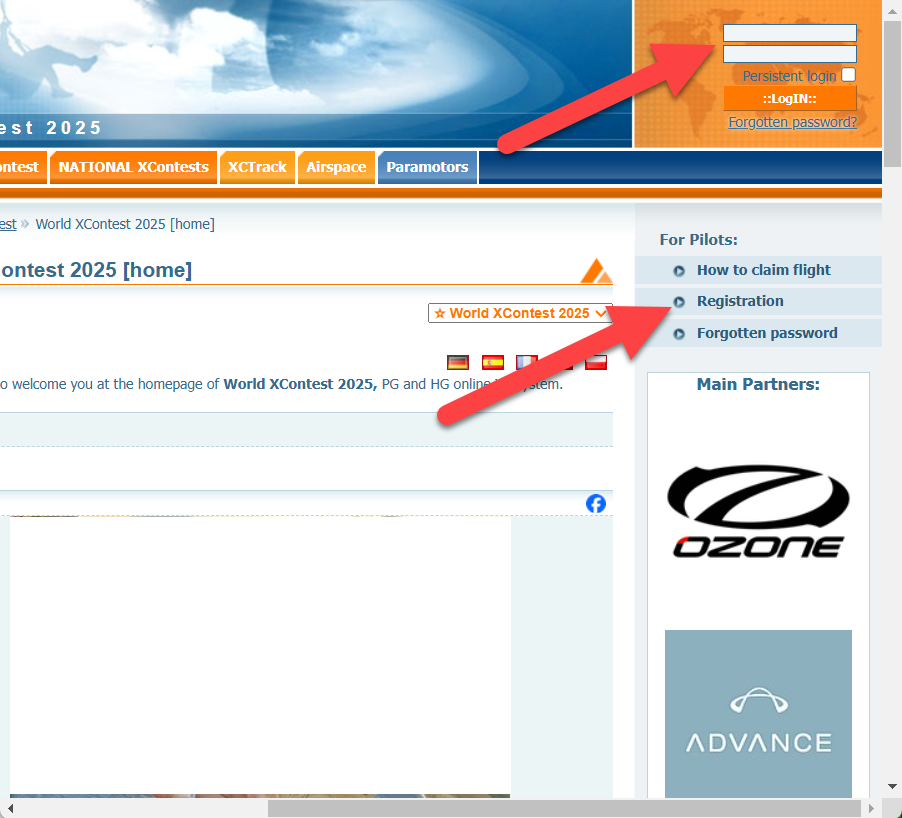Click the vertical scrollbar down arrow
Image resolution: width=902 pixels, height=818 pixels.
pyautogui.click(x=892, y=786)
